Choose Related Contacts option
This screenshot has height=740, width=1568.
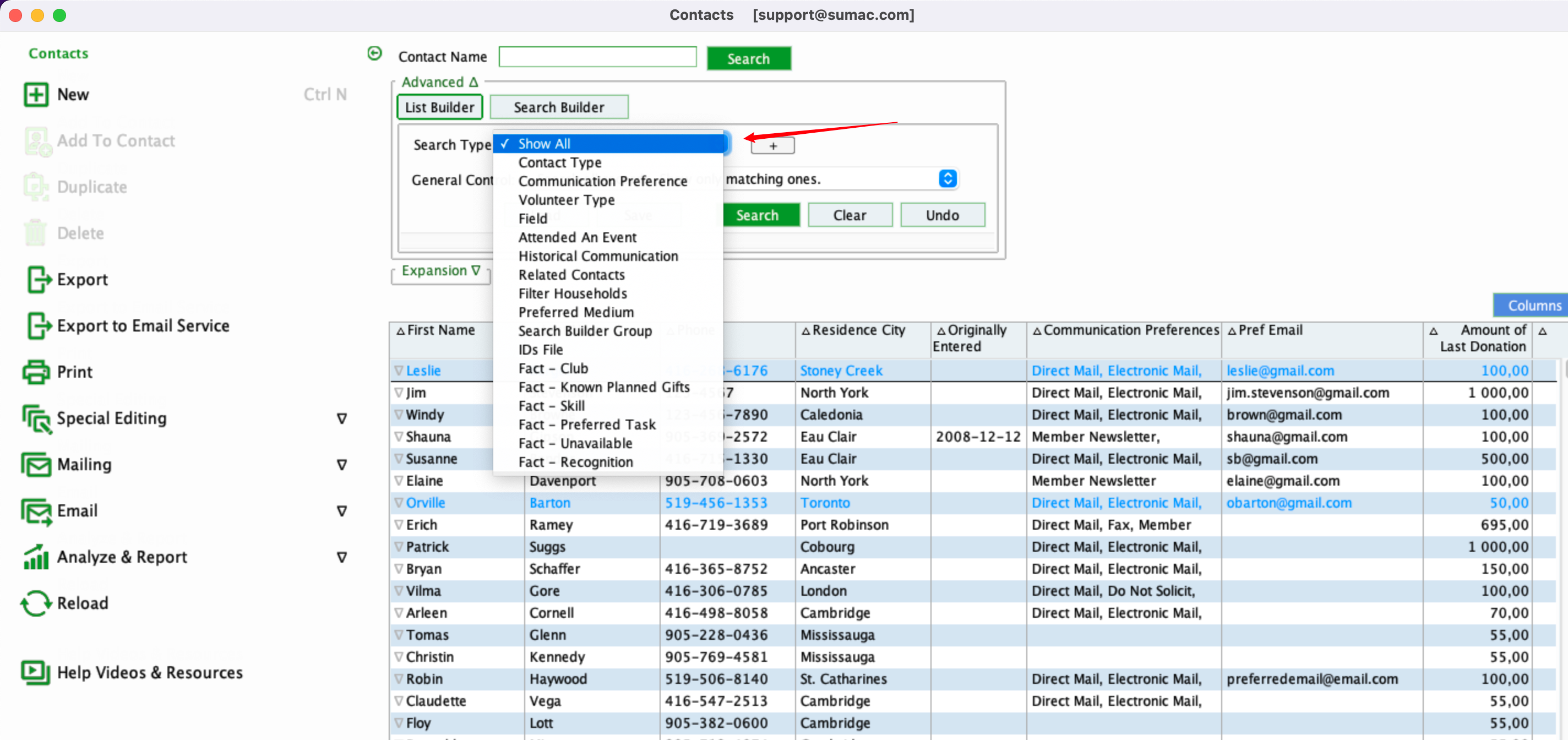click(x=608, y=275)
